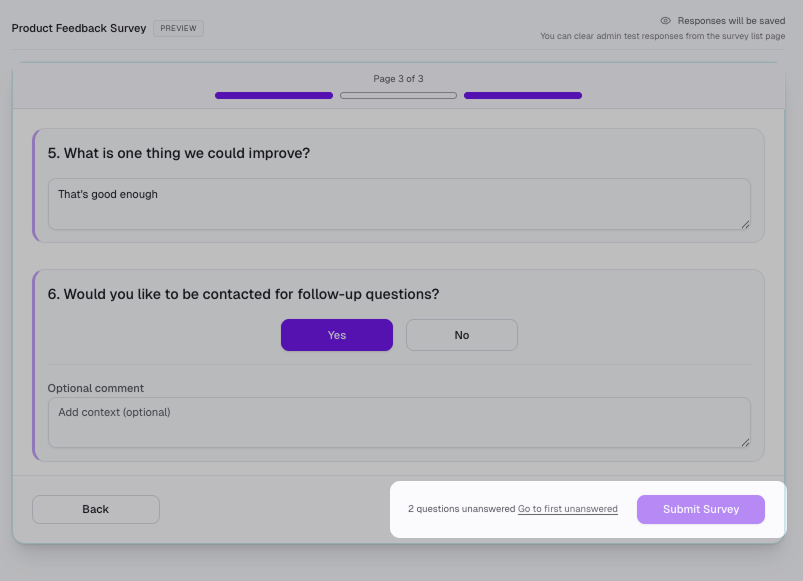Click the unfilled middle progress segment

[x=398, y=95]
